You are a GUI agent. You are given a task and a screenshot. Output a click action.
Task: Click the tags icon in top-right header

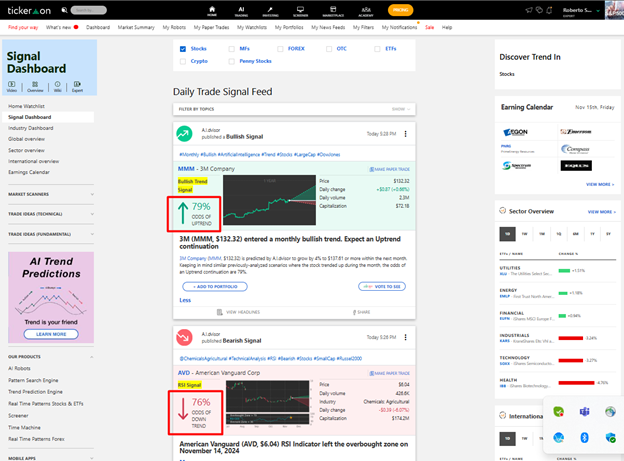[x=539, y=10]
